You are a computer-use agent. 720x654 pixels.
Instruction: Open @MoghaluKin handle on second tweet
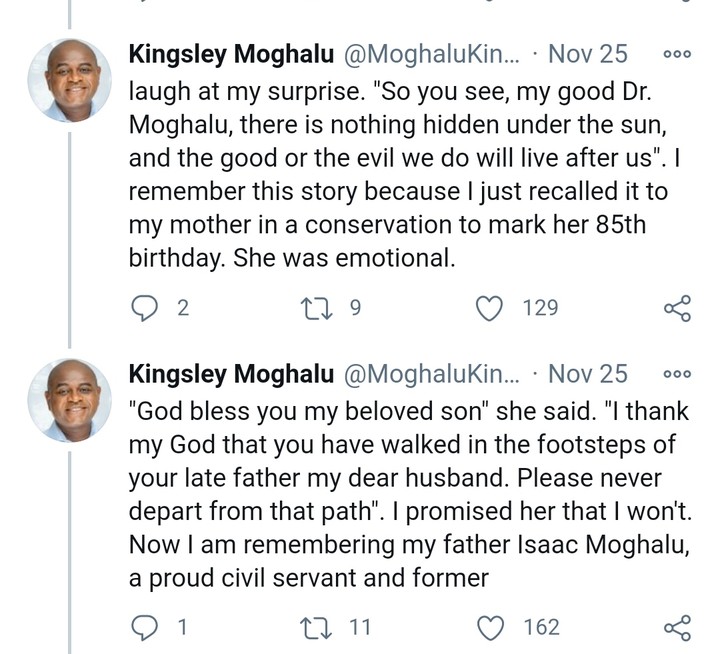point(431,374)
